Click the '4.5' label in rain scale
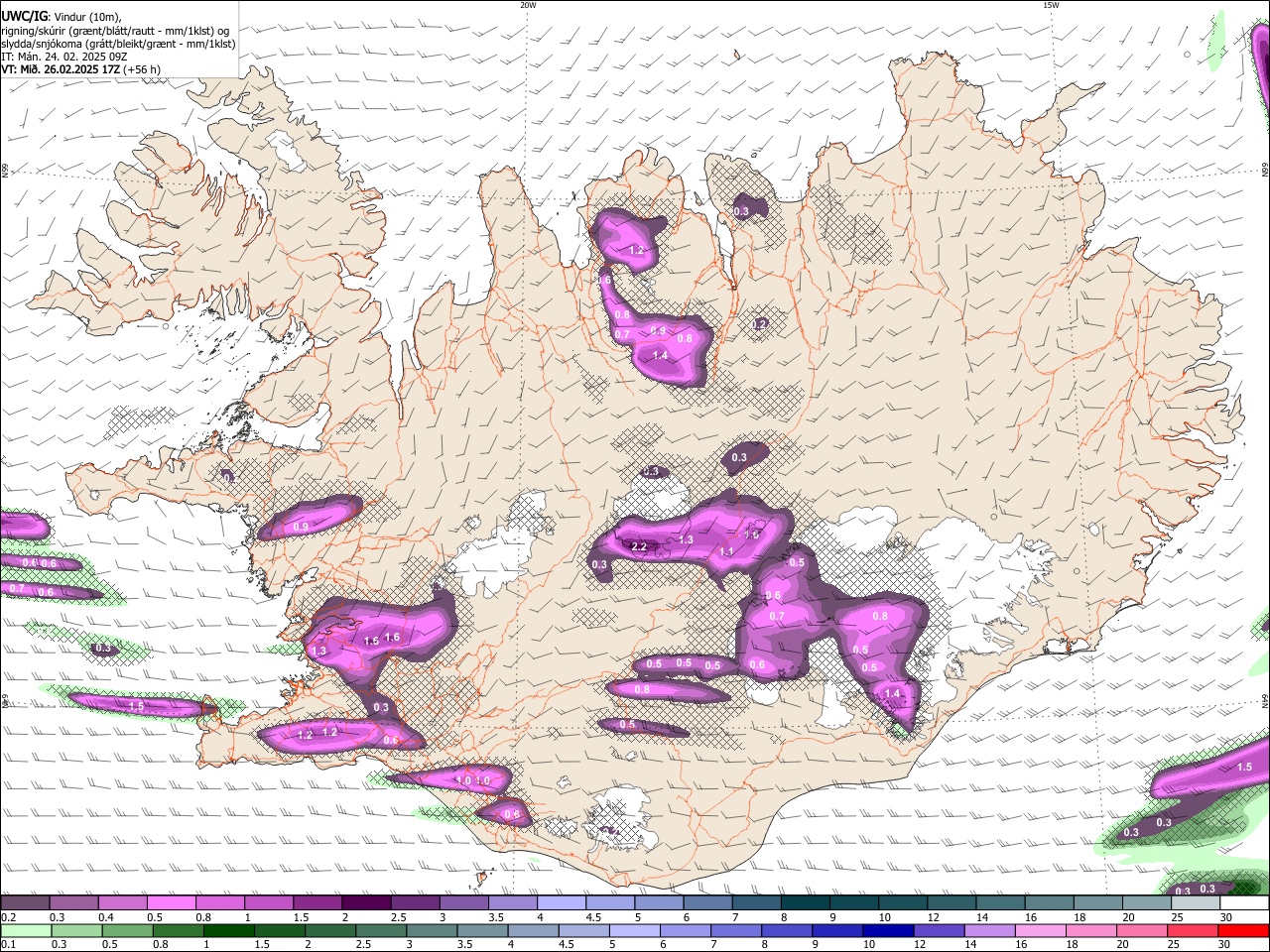This screenshot has width=1270, height=952. [567, 945]
